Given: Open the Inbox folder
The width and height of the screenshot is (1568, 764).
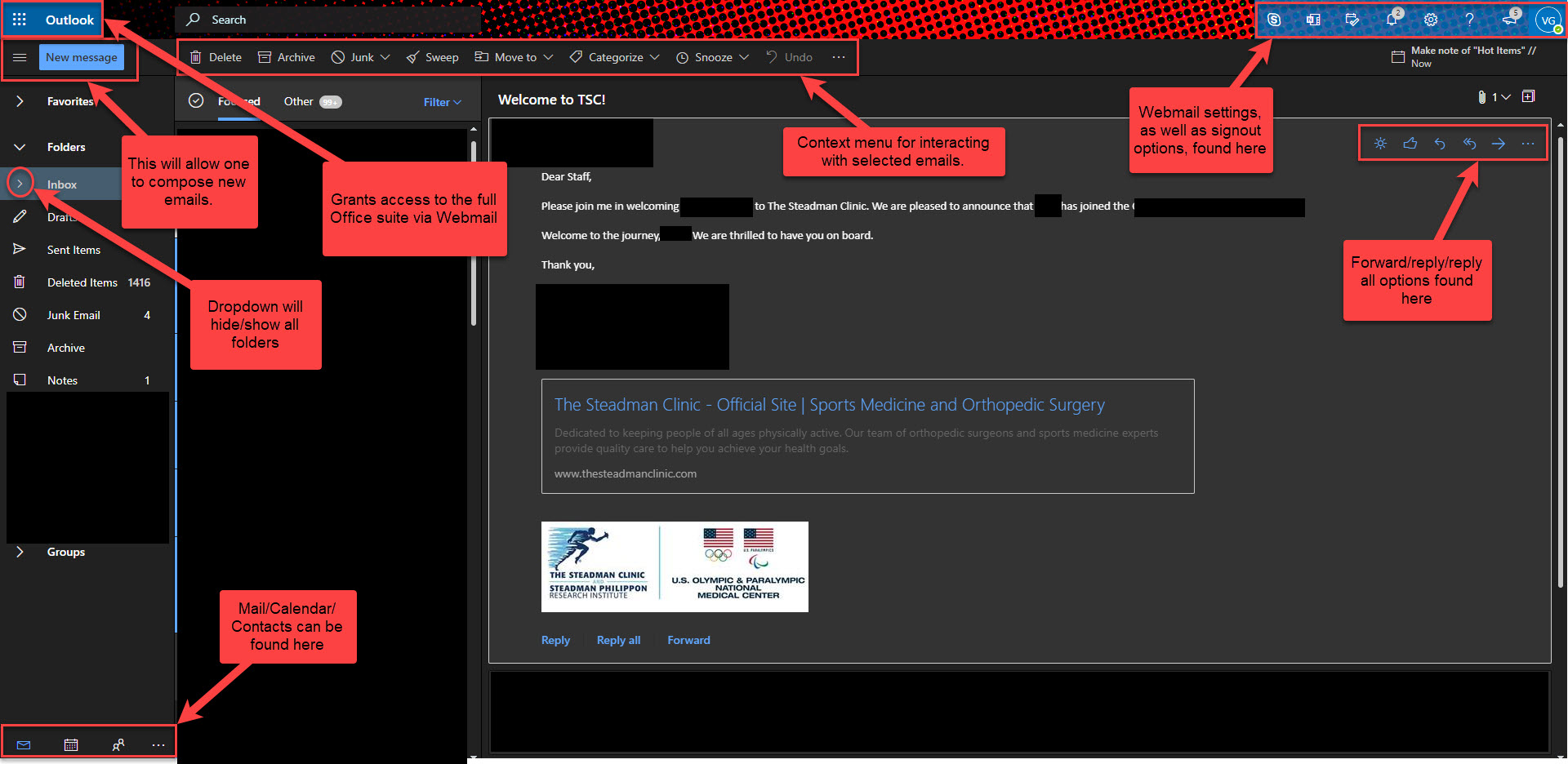Looking at the screenshot, I should click(62, 184).
